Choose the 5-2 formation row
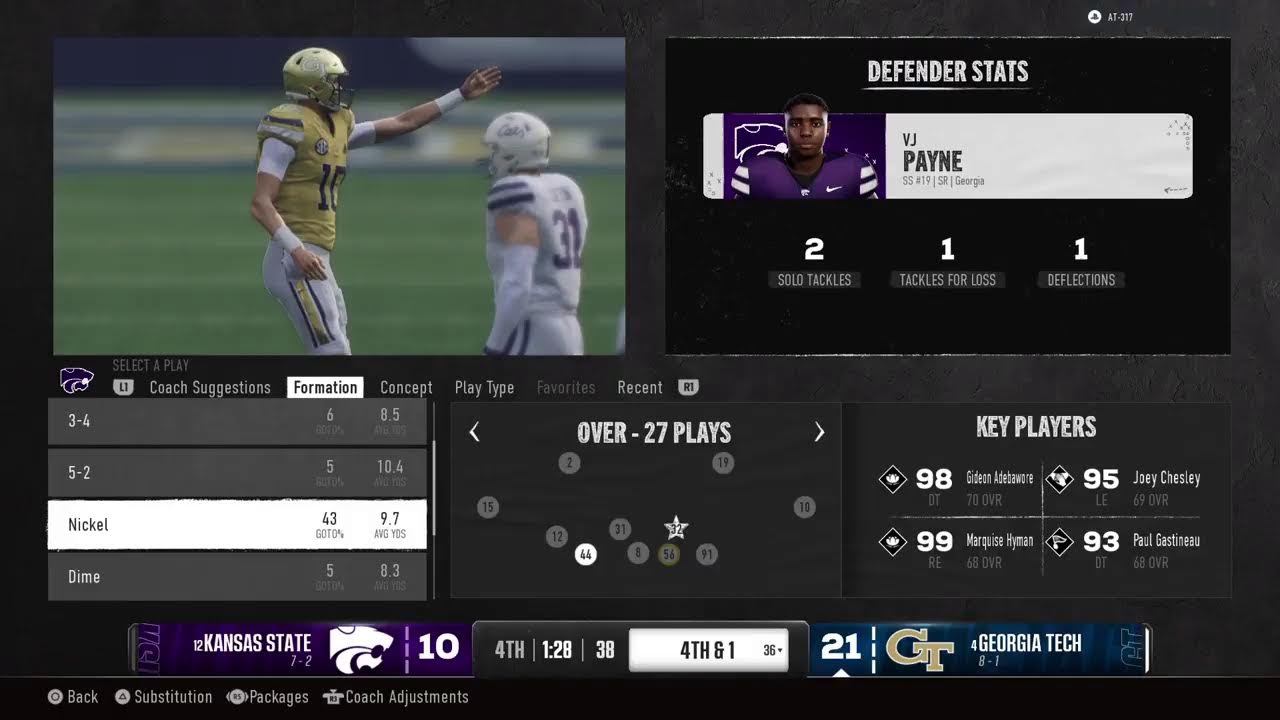1280x720 pixels. click(238, 473)
